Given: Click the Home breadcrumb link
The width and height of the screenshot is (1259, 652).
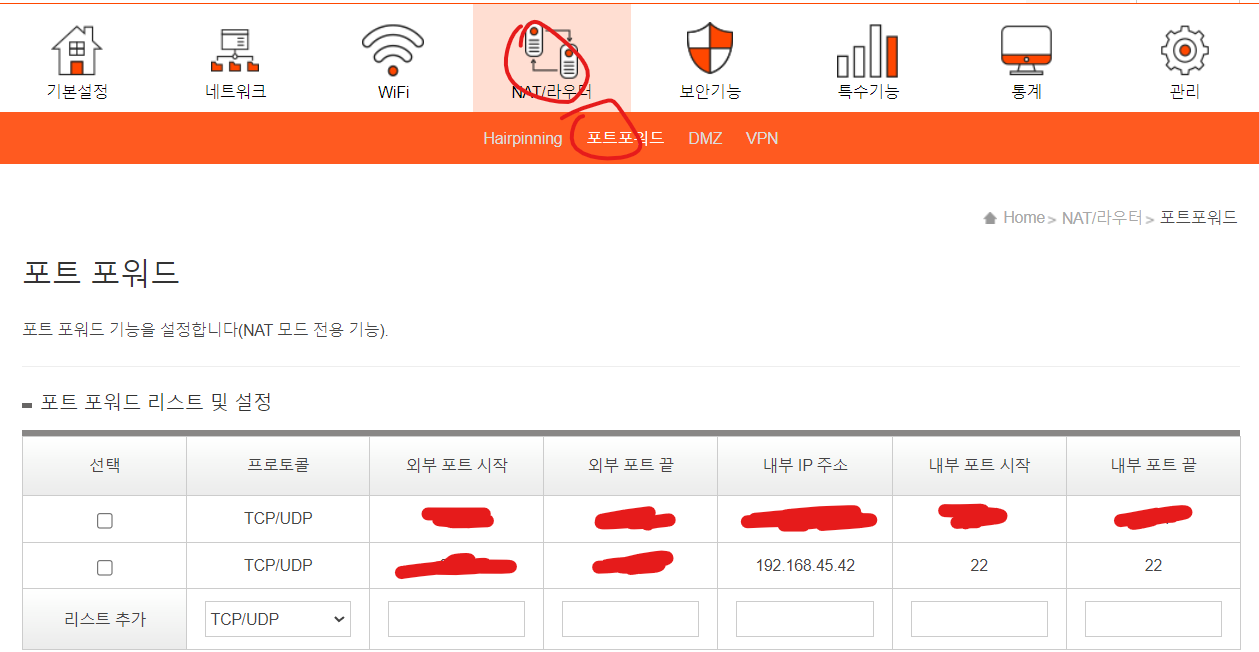Looking at the screenshot, I should pos(1023,217).
